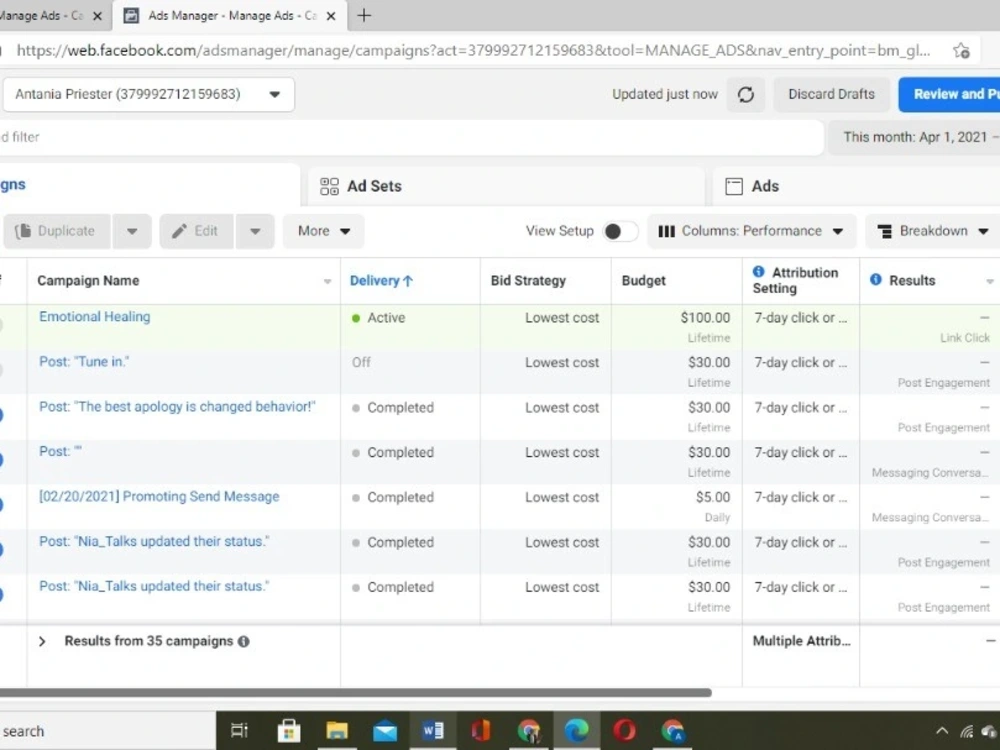Click the refresh data icon button
1000x750 pixels.
[746, 94]
